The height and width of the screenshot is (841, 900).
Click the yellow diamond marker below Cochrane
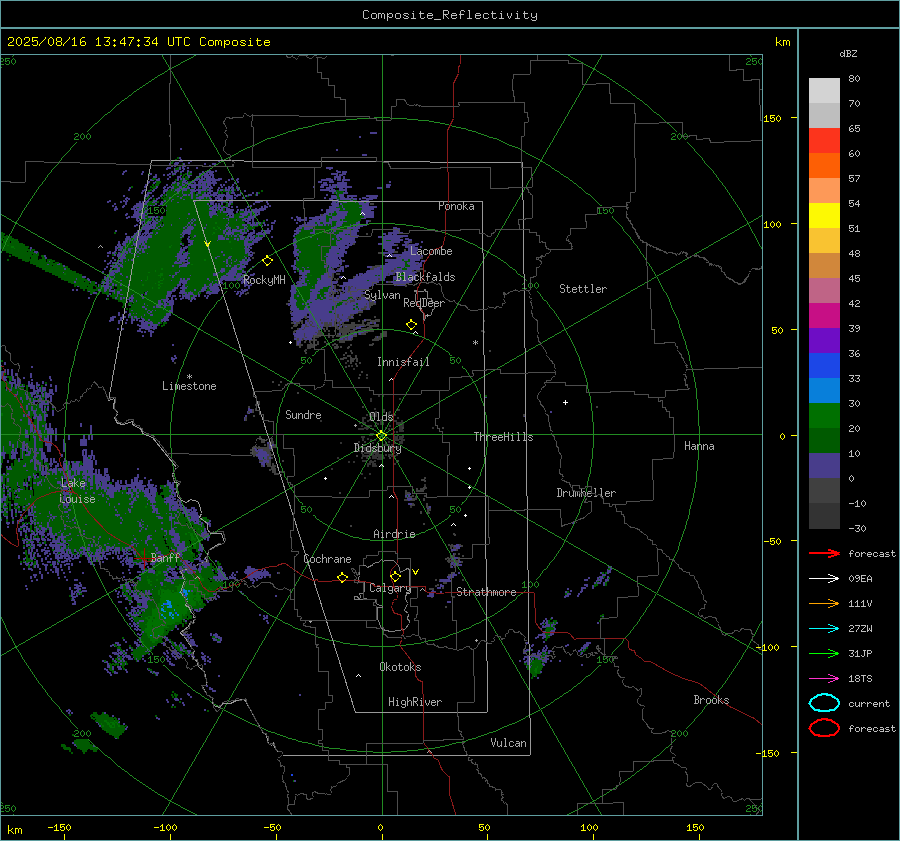(x=342, y=577)
